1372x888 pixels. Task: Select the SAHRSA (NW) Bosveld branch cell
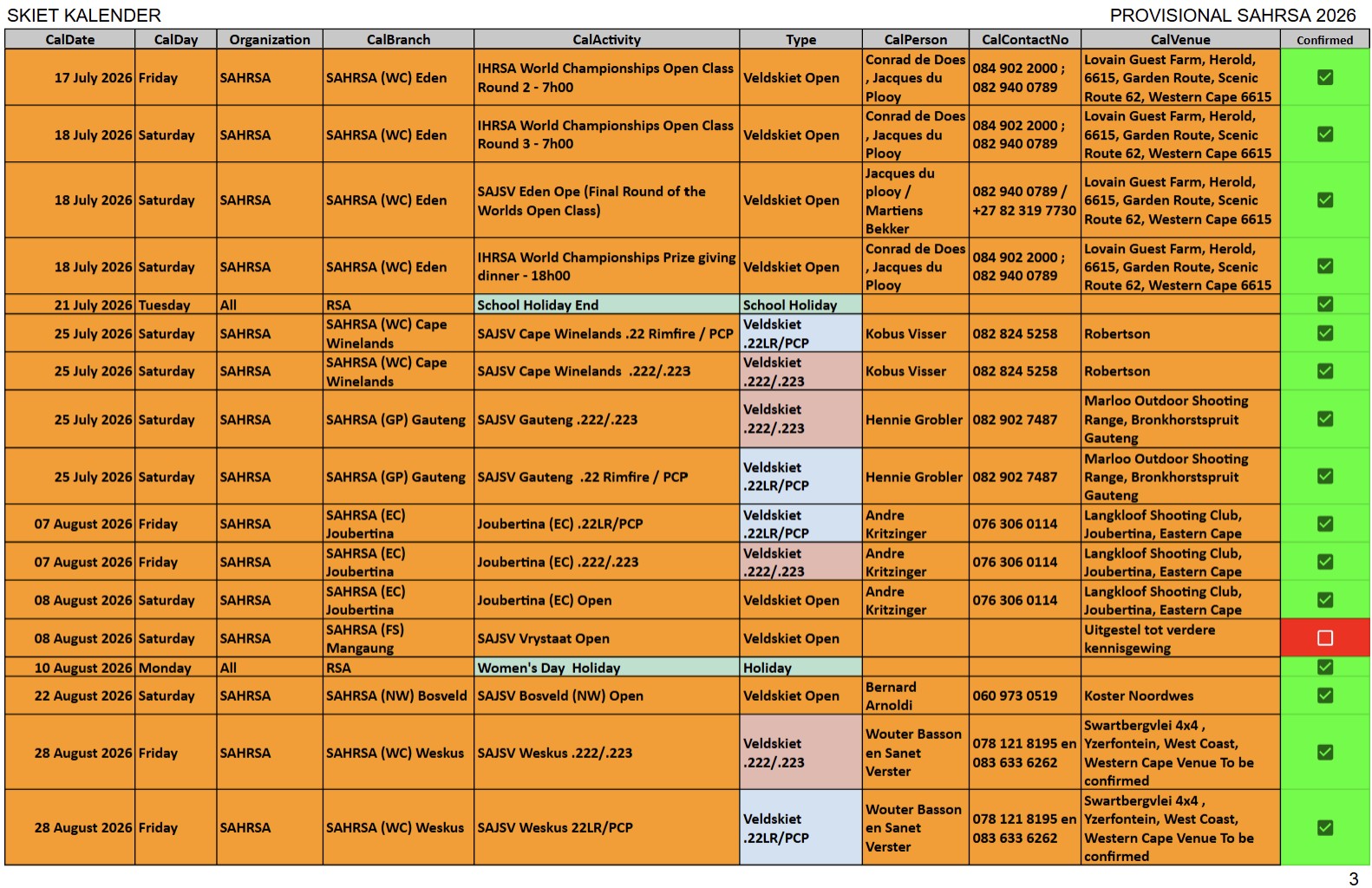[399, 695]
